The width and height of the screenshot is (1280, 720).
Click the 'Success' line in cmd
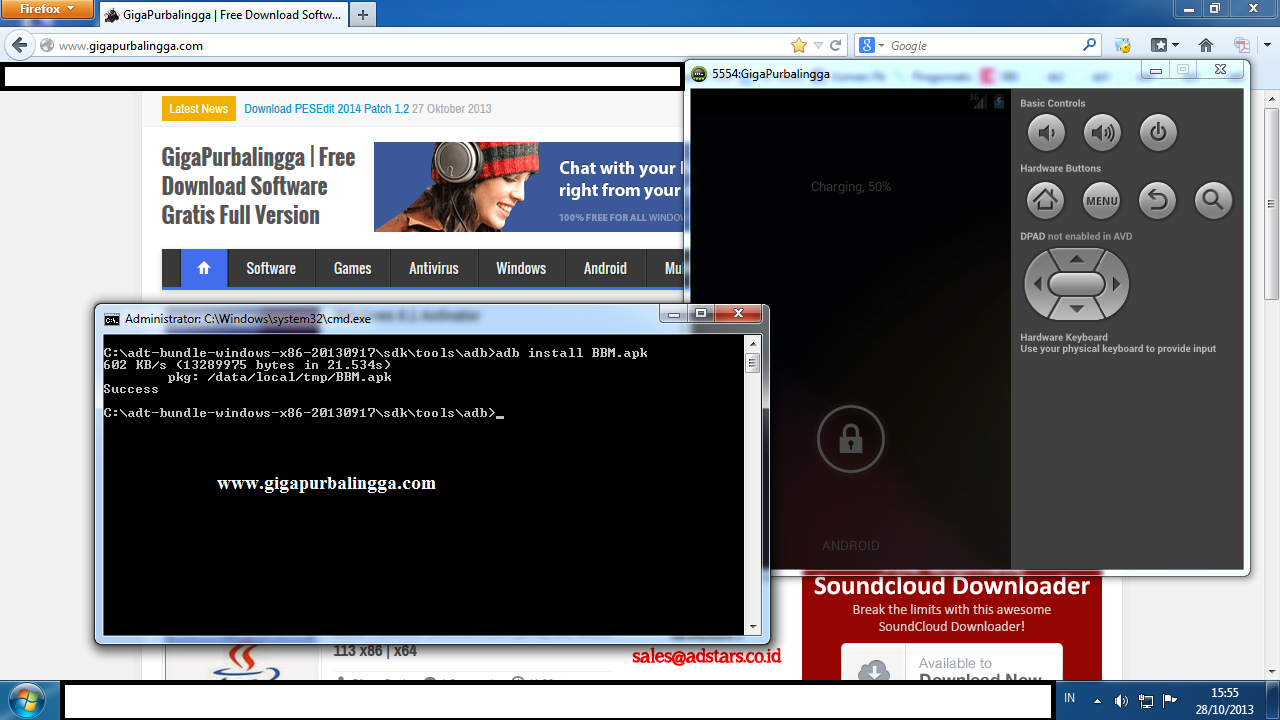[131, 389]
